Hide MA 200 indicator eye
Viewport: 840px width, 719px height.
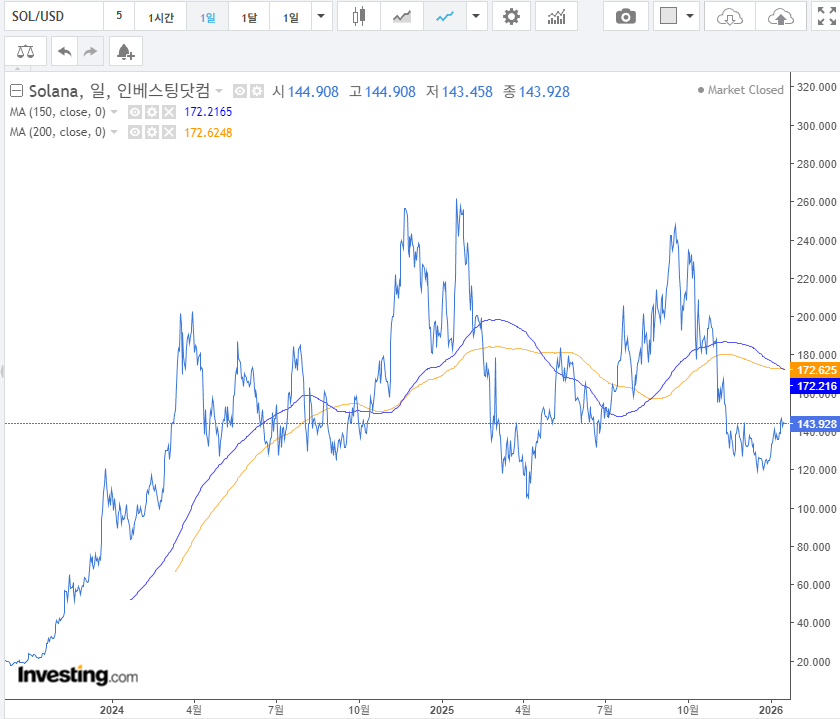pos(135,132)
